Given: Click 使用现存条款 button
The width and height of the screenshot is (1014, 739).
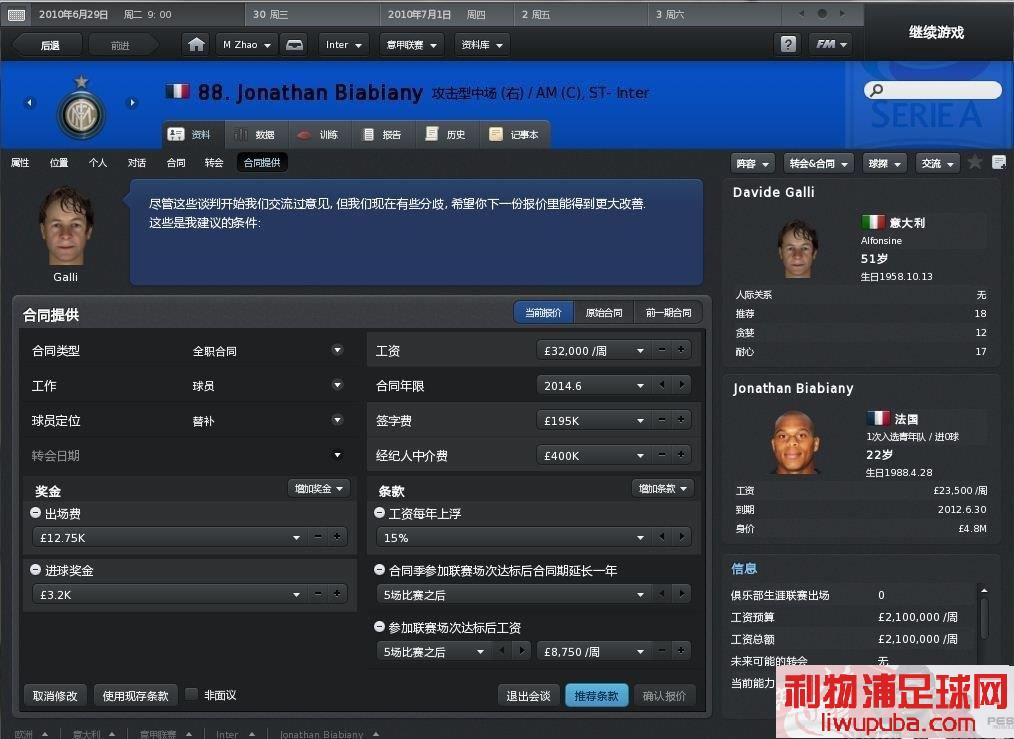Looking at the screenshot, I should (x=135, y=696).
